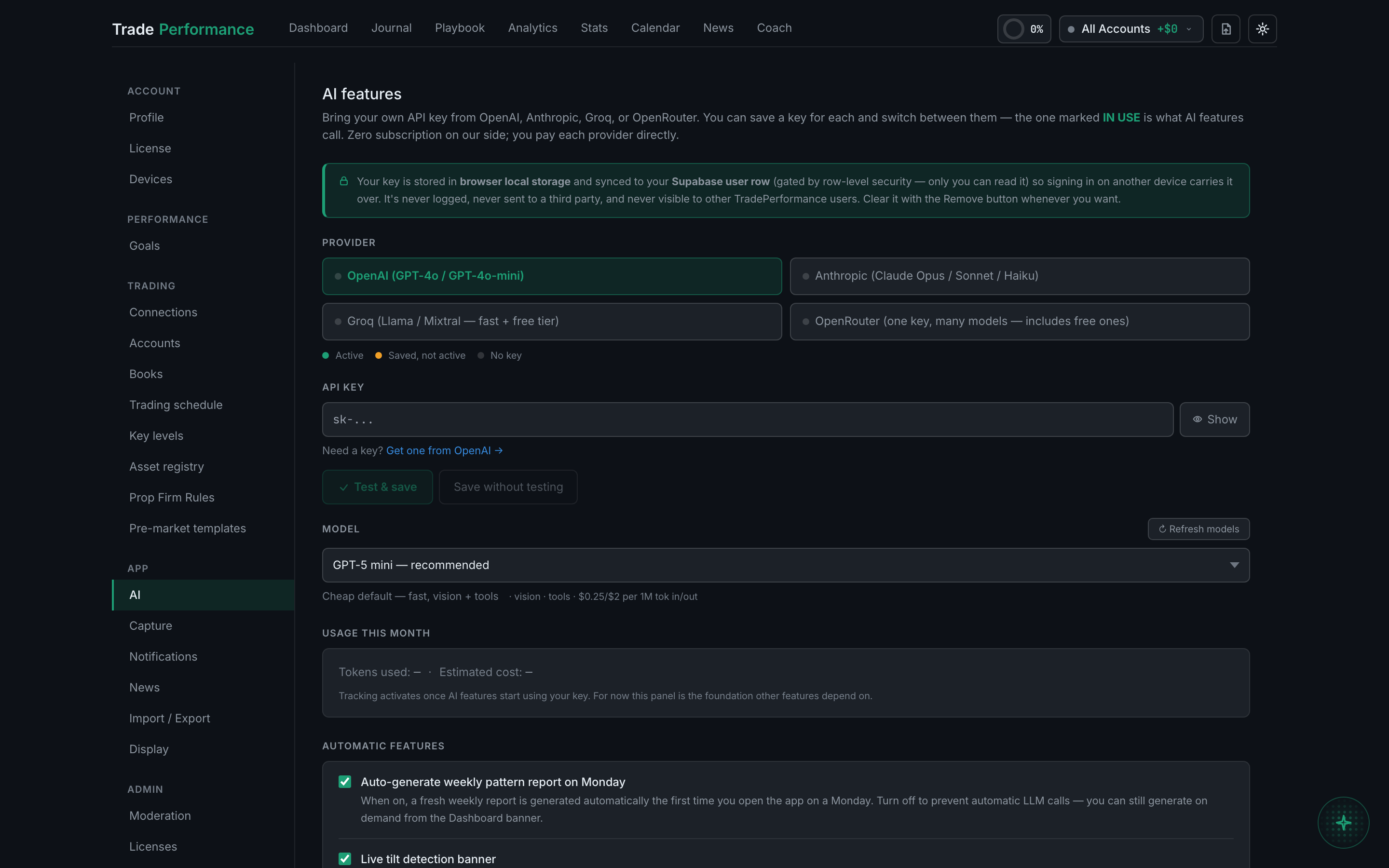1389x868 pixels.
Task: Open License settings in sidebar
Action: (x=204, y=149)
